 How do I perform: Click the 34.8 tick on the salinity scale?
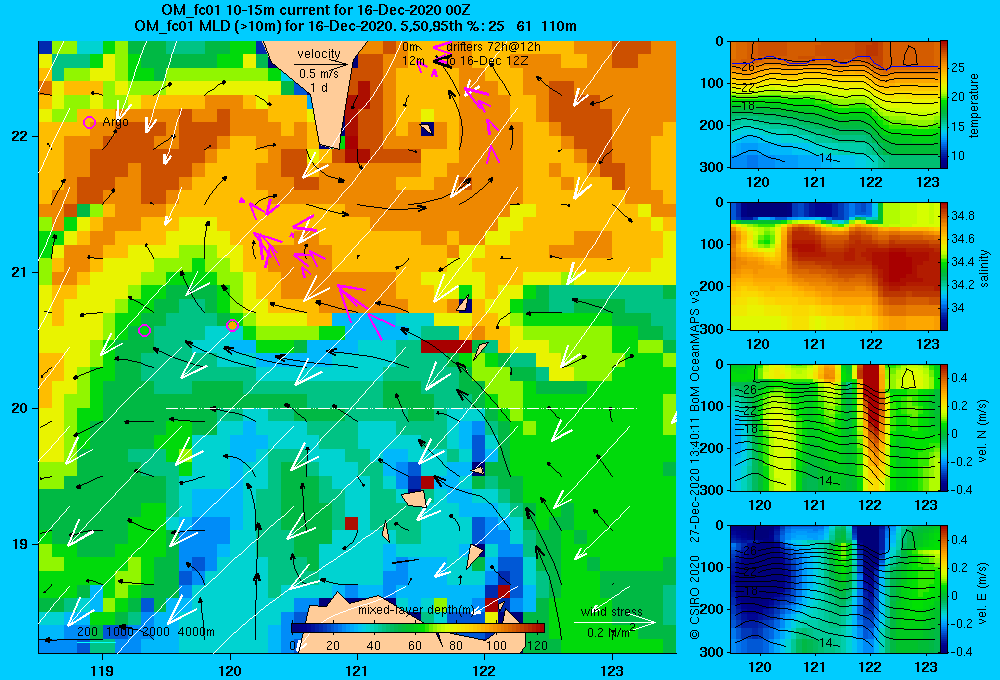tap(963, 216)
